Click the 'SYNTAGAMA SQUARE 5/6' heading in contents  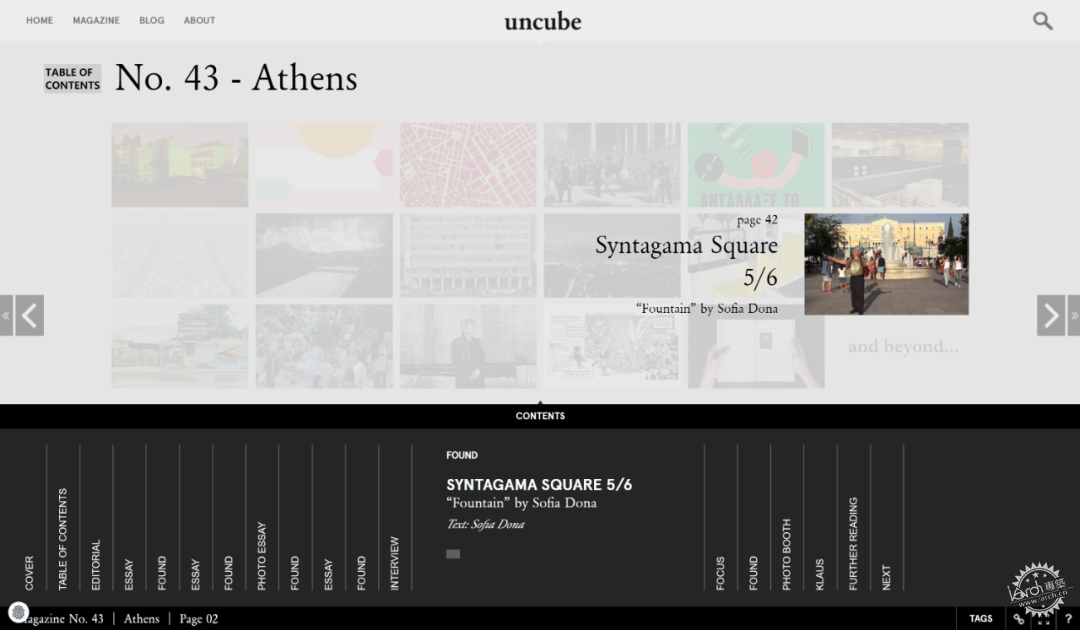point(539,485)
